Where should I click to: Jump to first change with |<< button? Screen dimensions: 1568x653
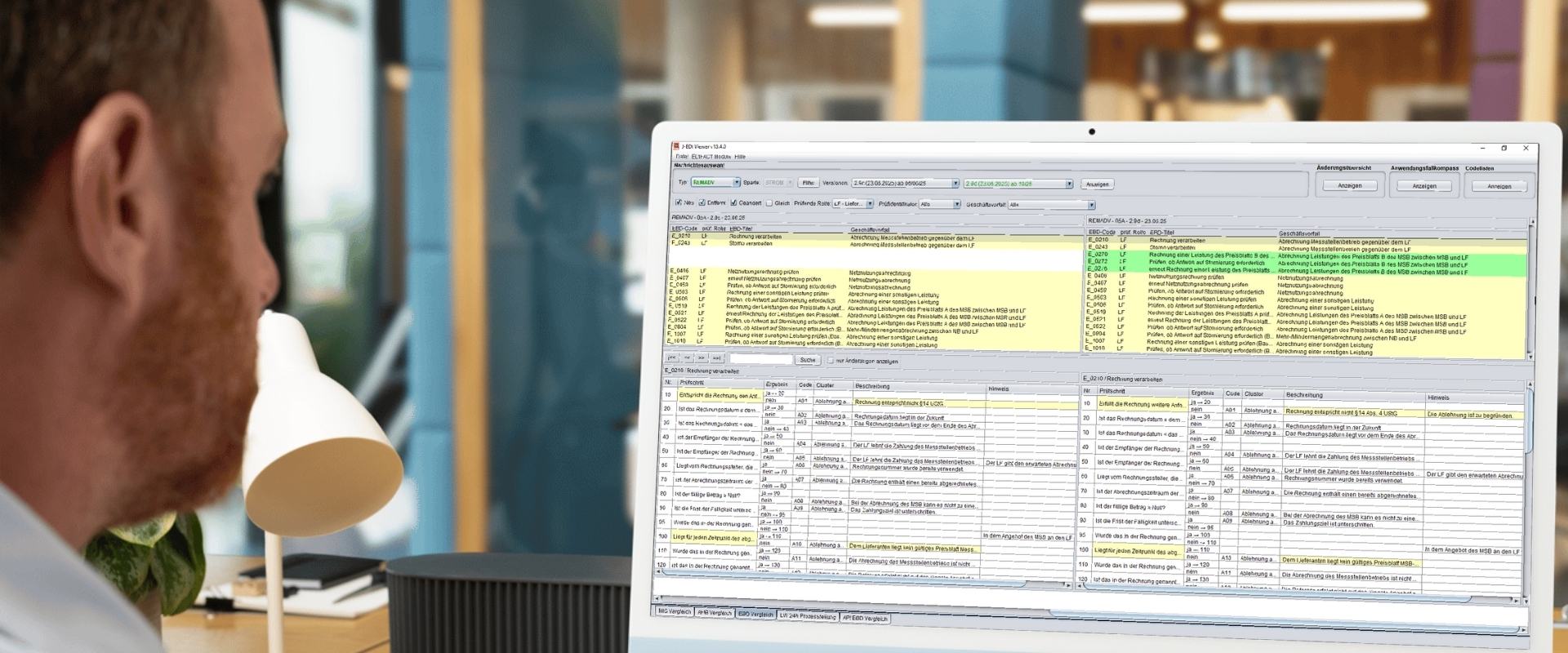click(x=672, y=358)
